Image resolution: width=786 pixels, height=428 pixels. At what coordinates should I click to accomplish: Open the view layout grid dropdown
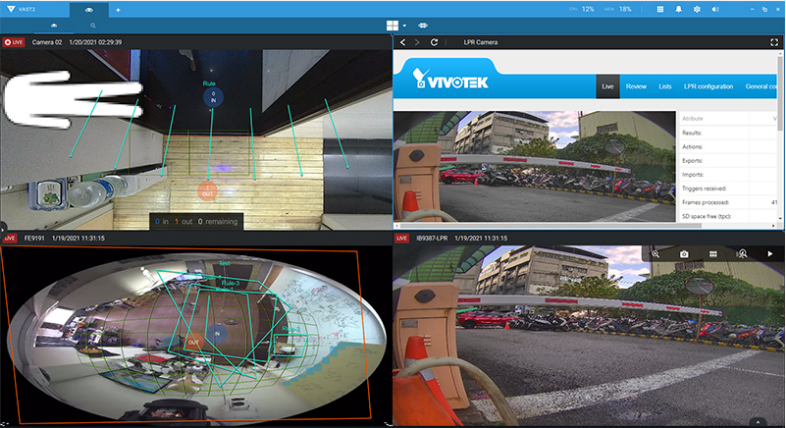pos(396,24)
